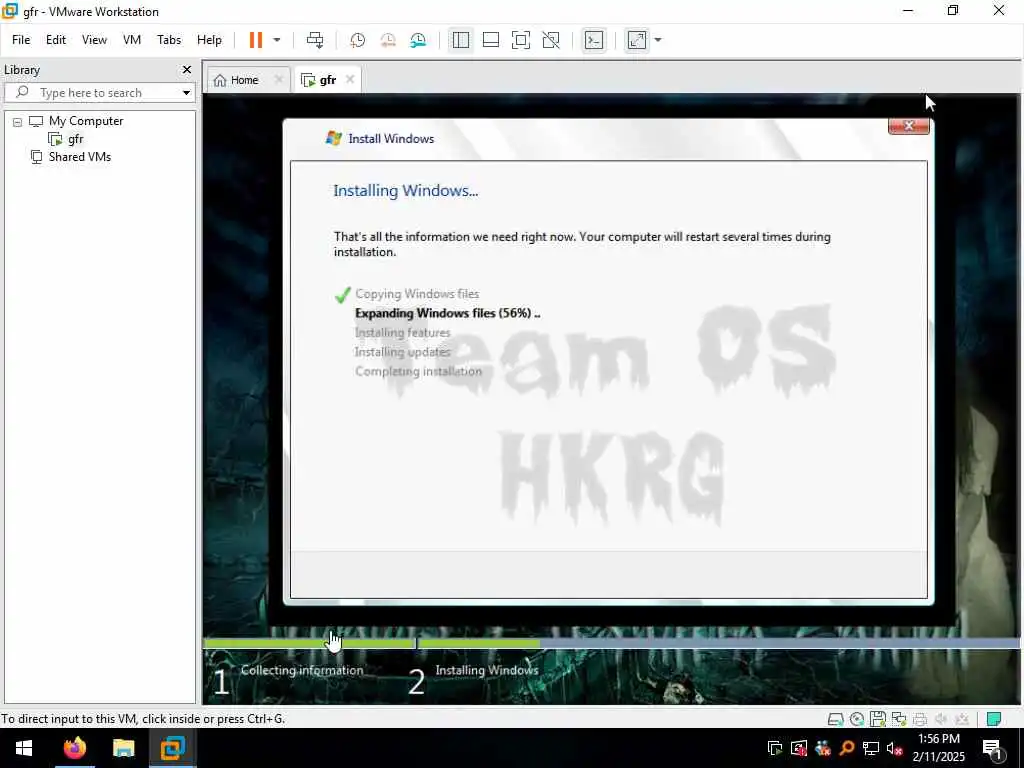Open the console view toolbar icon

[594, 40]
